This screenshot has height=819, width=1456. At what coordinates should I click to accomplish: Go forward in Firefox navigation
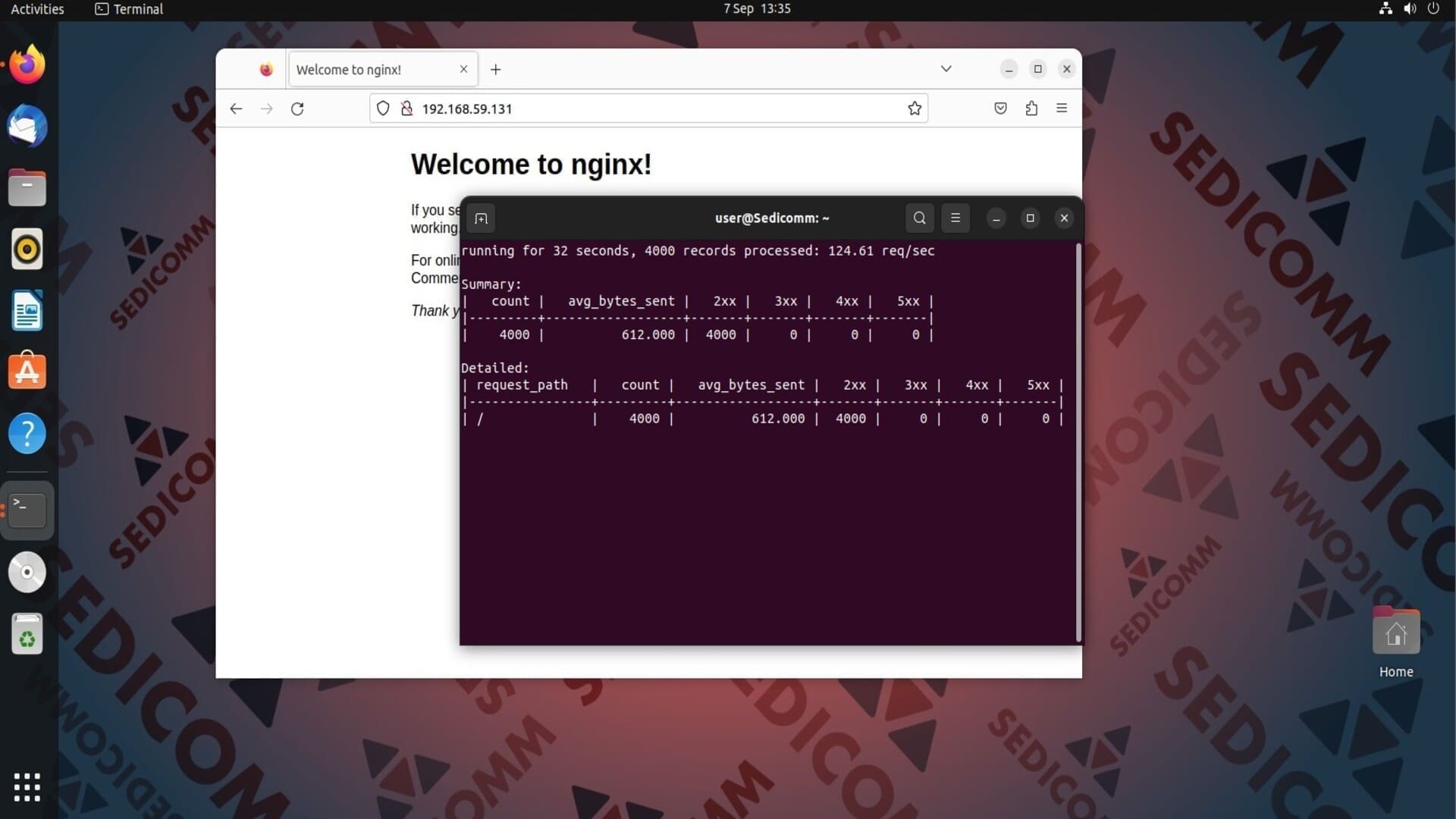pyautogui.click(x=266, y=108)
